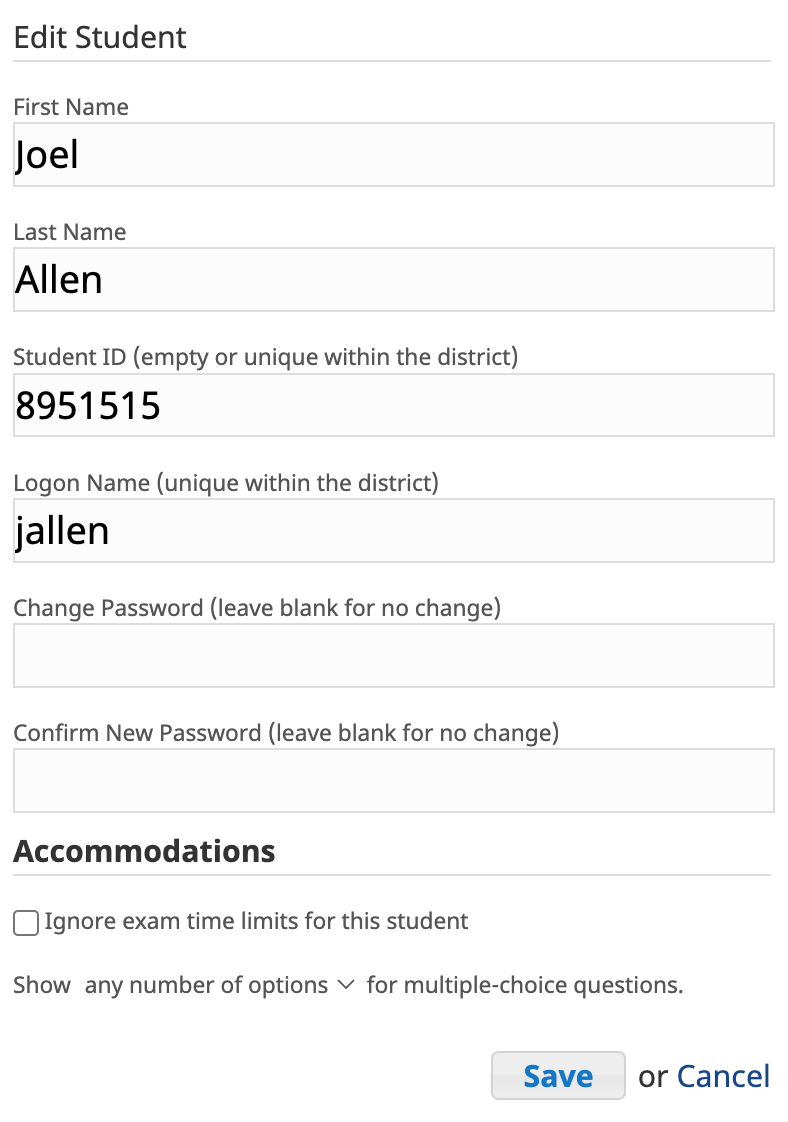Click the Logon Name label text
788x1122 pixels.
pyautogui.click(x=225, y=483)
